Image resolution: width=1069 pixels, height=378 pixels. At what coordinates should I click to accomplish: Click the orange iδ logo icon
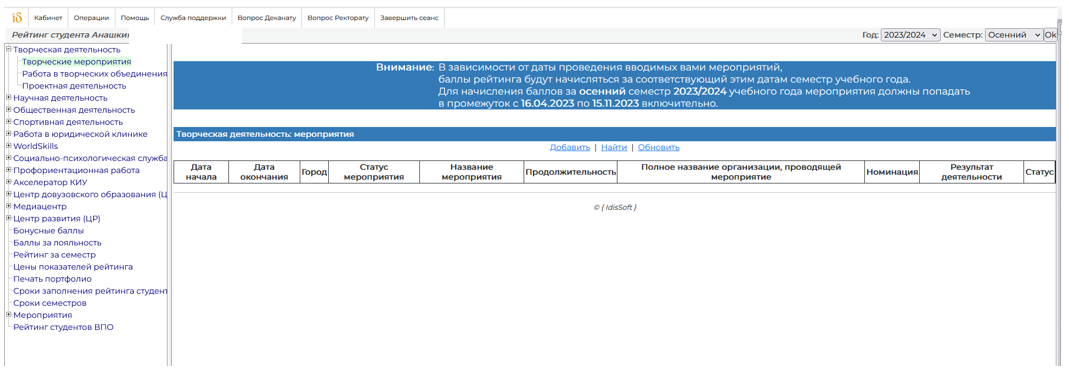[17, 18]
